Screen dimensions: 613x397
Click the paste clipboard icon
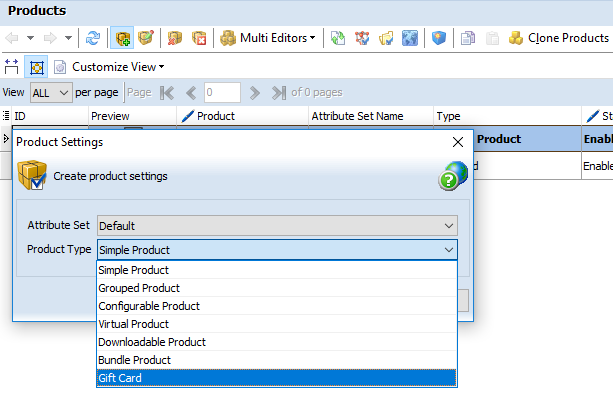[492, 38]
